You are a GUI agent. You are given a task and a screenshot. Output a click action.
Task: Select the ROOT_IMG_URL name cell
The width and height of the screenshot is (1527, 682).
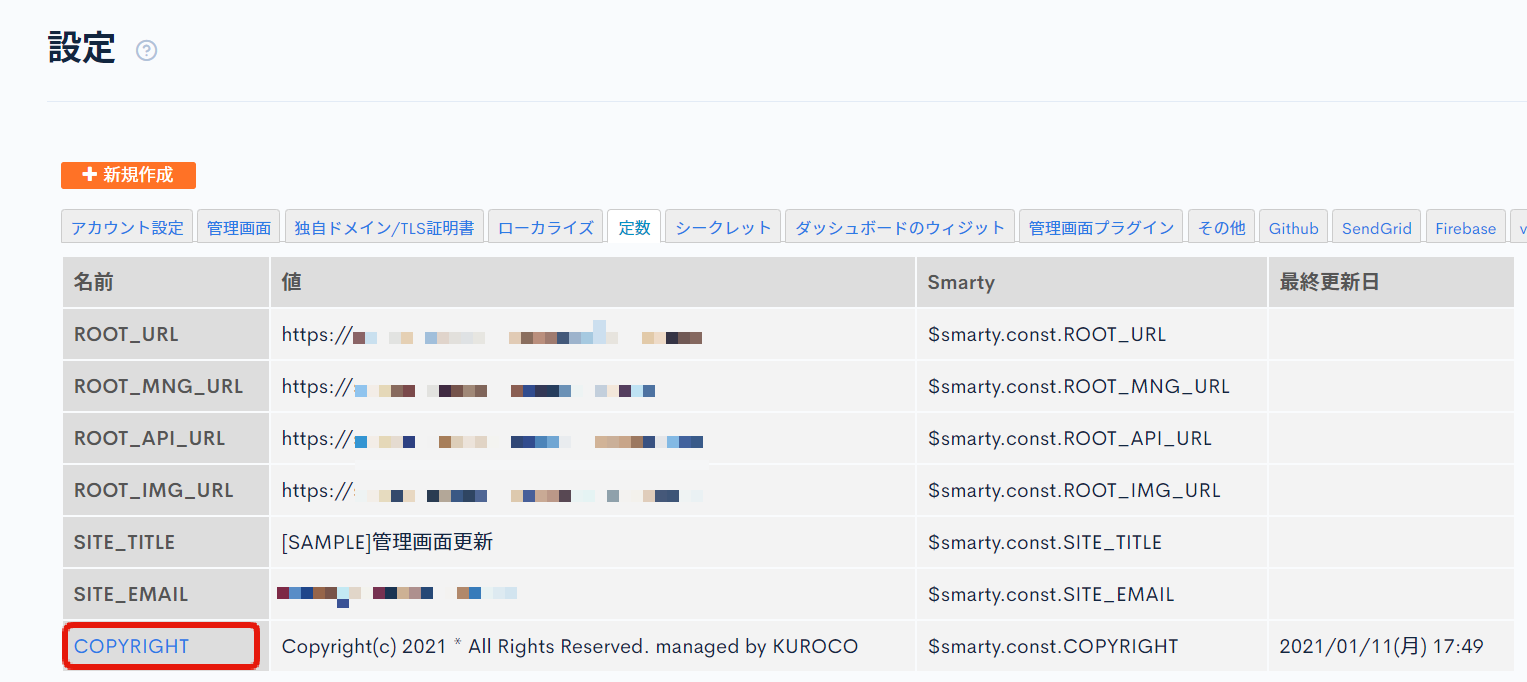[166, 490]
